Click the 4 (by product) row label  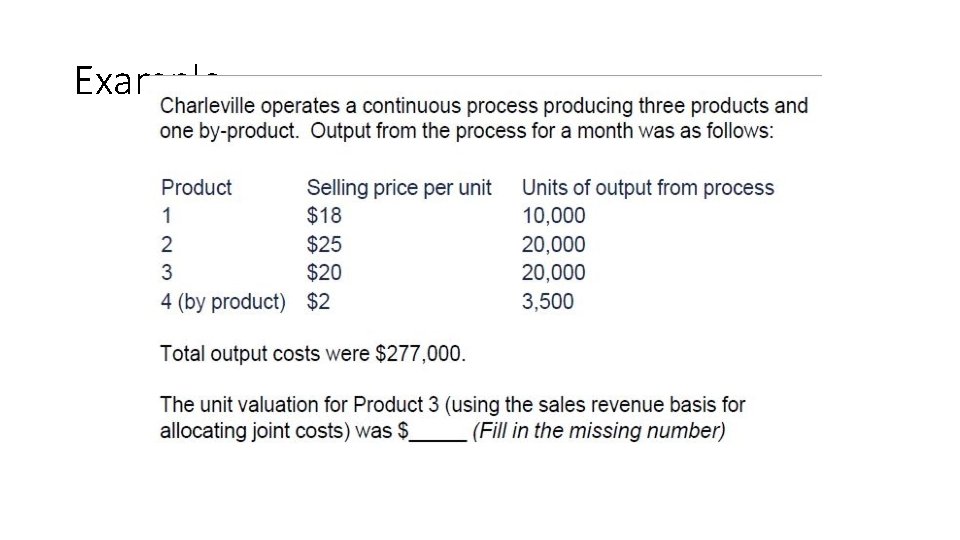223,301
